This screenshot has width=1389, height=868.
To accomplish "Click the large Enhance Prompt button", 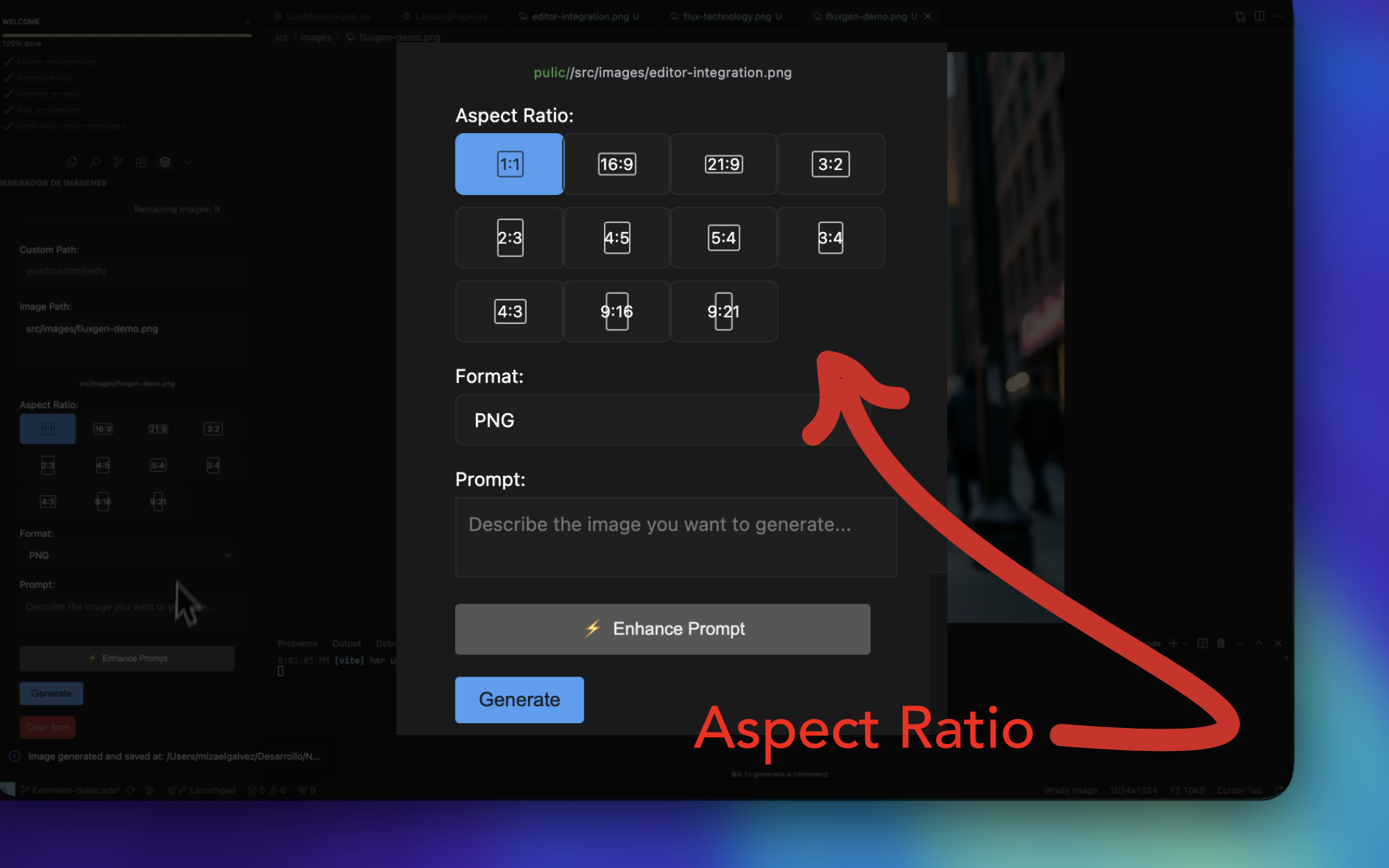I will coord(662,629).
